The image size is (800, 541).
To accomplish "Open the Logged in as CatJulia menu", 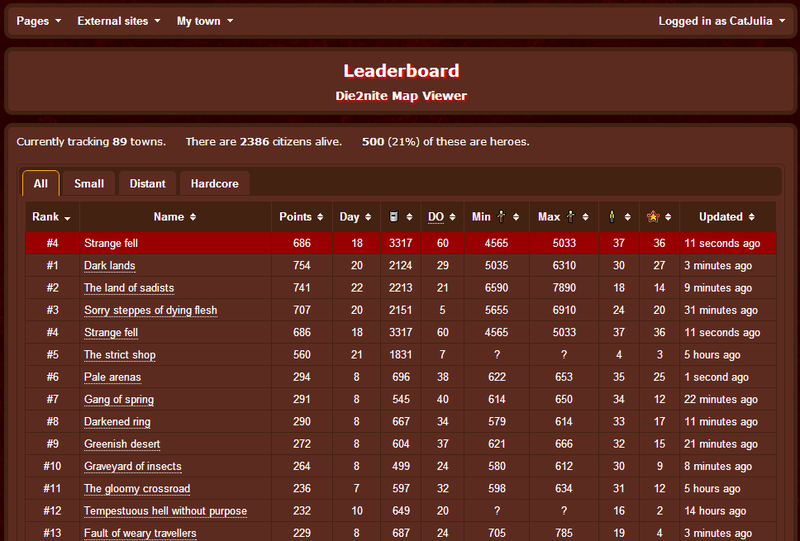I will [721, 21].
